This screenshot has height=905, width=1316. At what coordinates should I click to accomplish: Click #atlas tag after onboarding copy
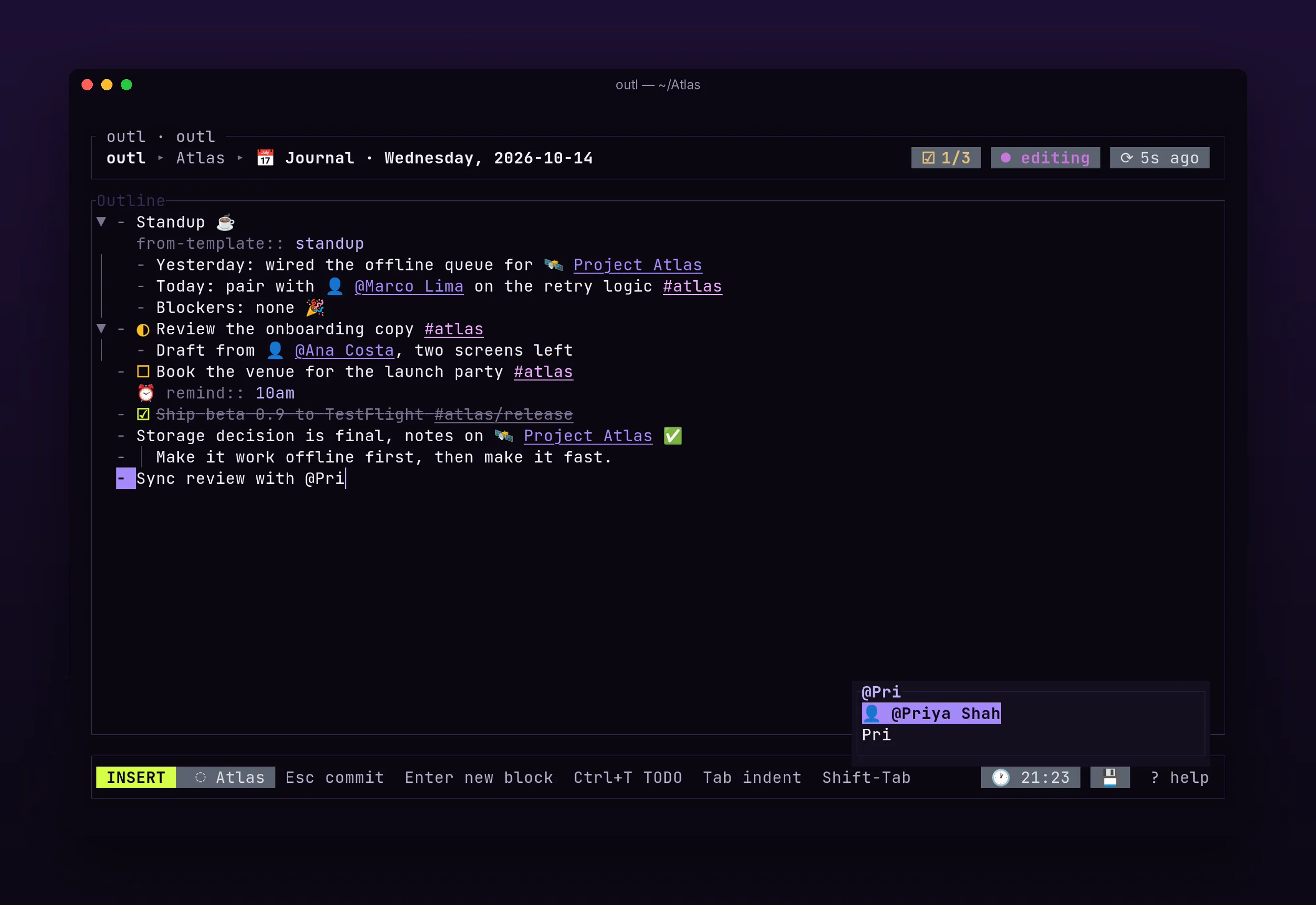pyautogui.click(x=454, y=329)
